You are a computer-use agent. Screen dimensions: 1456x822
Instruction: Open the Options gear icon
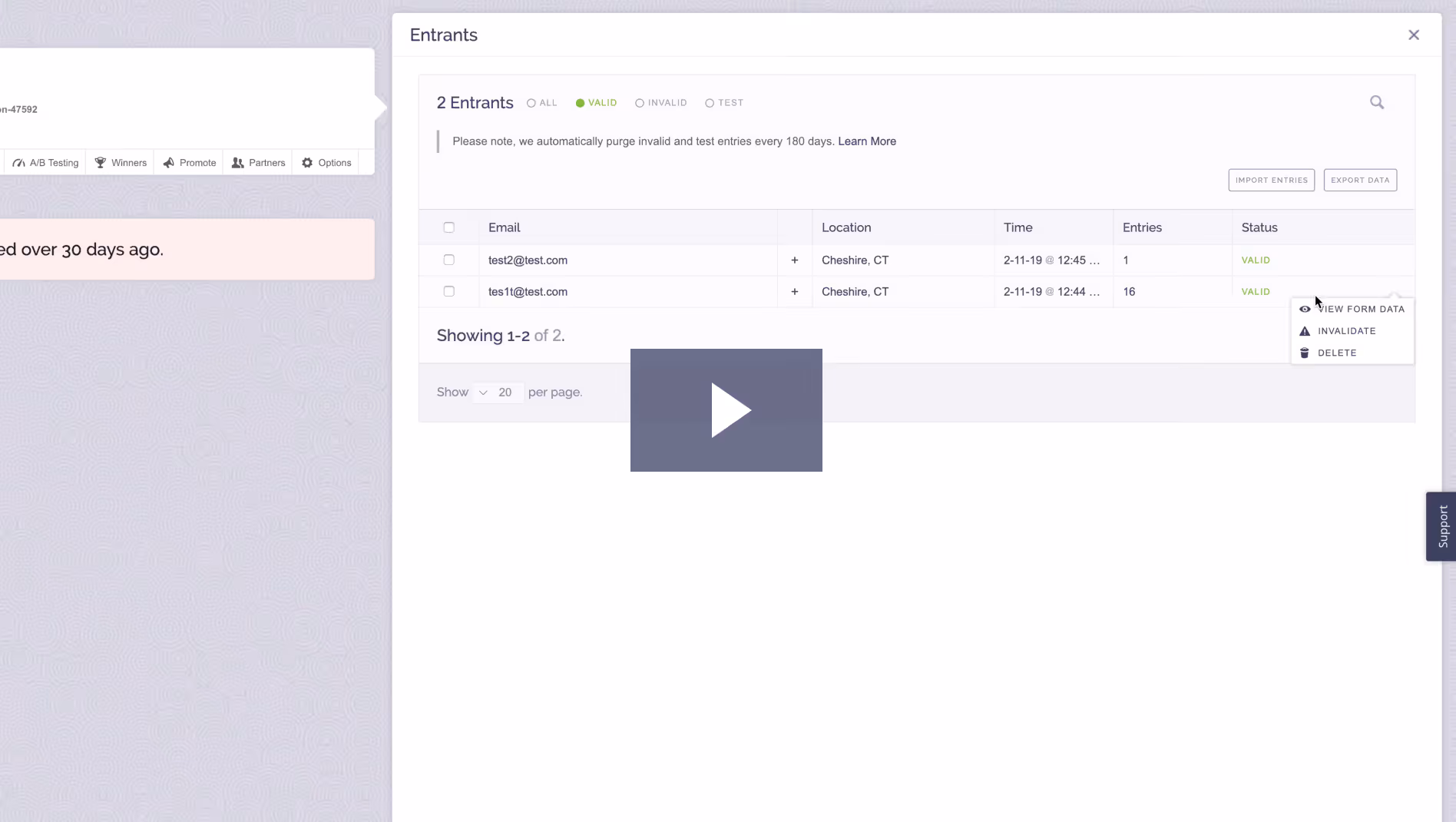(307, 162)
